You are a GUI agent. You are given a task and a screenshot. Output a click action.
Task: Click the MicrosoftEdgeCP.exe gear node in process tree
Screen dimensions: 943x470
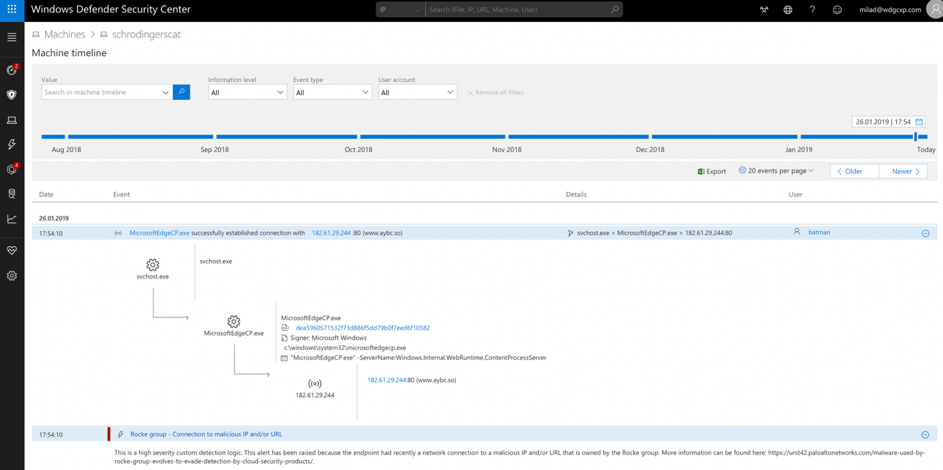(233, 322)
